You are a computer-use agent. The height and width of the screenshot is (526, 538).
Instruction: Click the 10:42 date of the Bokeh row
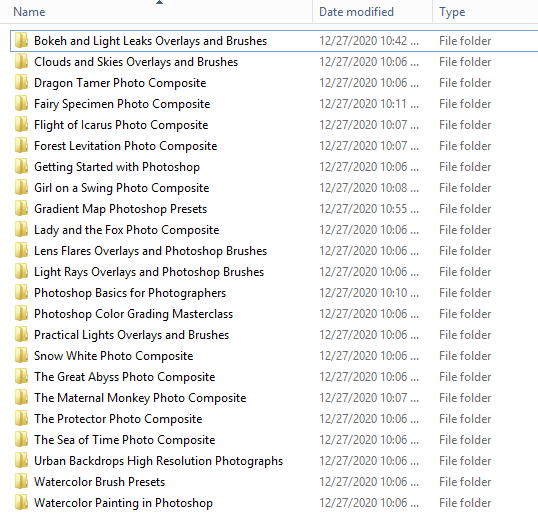[x=369, y=41]
